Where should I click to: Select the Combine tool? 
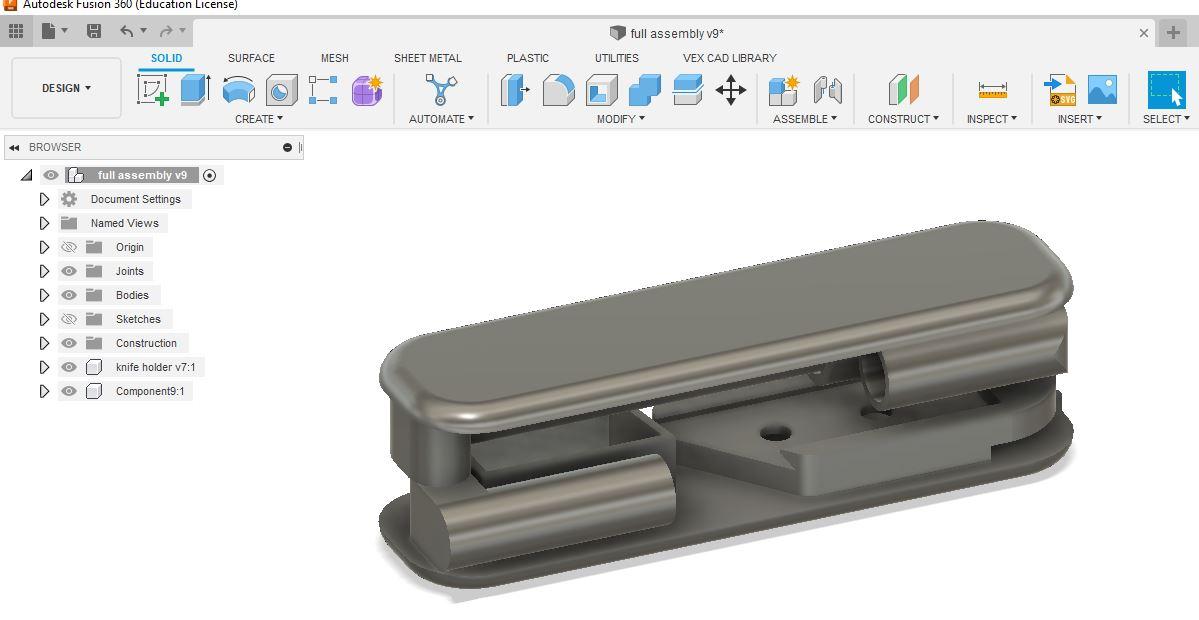point(645,89)
